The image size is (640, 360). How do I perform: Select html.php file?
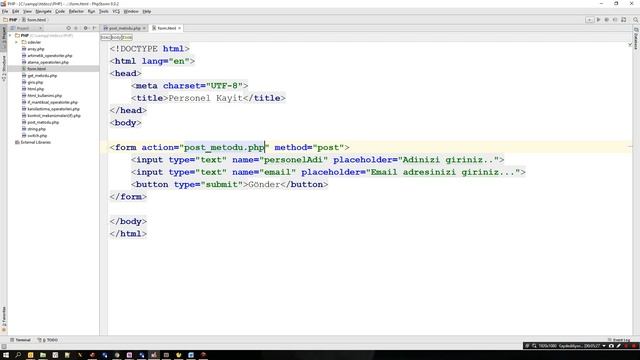pyautogui.click(x=33, y=89)
